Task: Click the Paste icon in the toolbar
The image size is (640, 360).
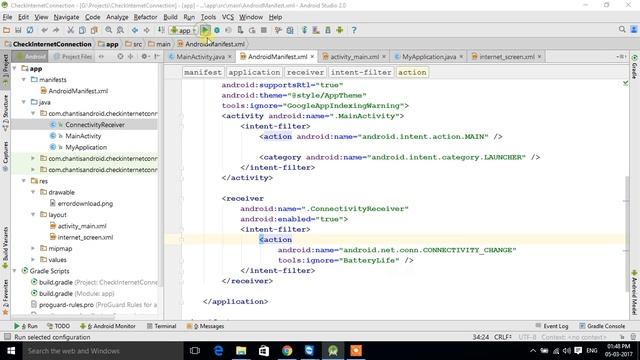Action: tap(94, 30)
